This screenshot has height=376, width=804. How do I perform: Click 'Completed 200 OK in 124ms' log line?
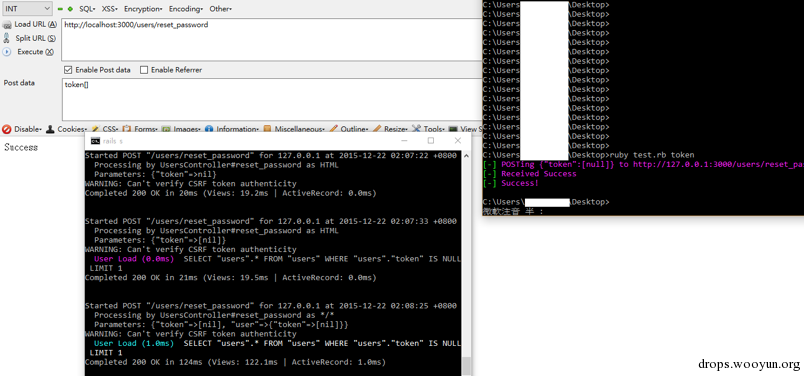[x=235, y=363]
